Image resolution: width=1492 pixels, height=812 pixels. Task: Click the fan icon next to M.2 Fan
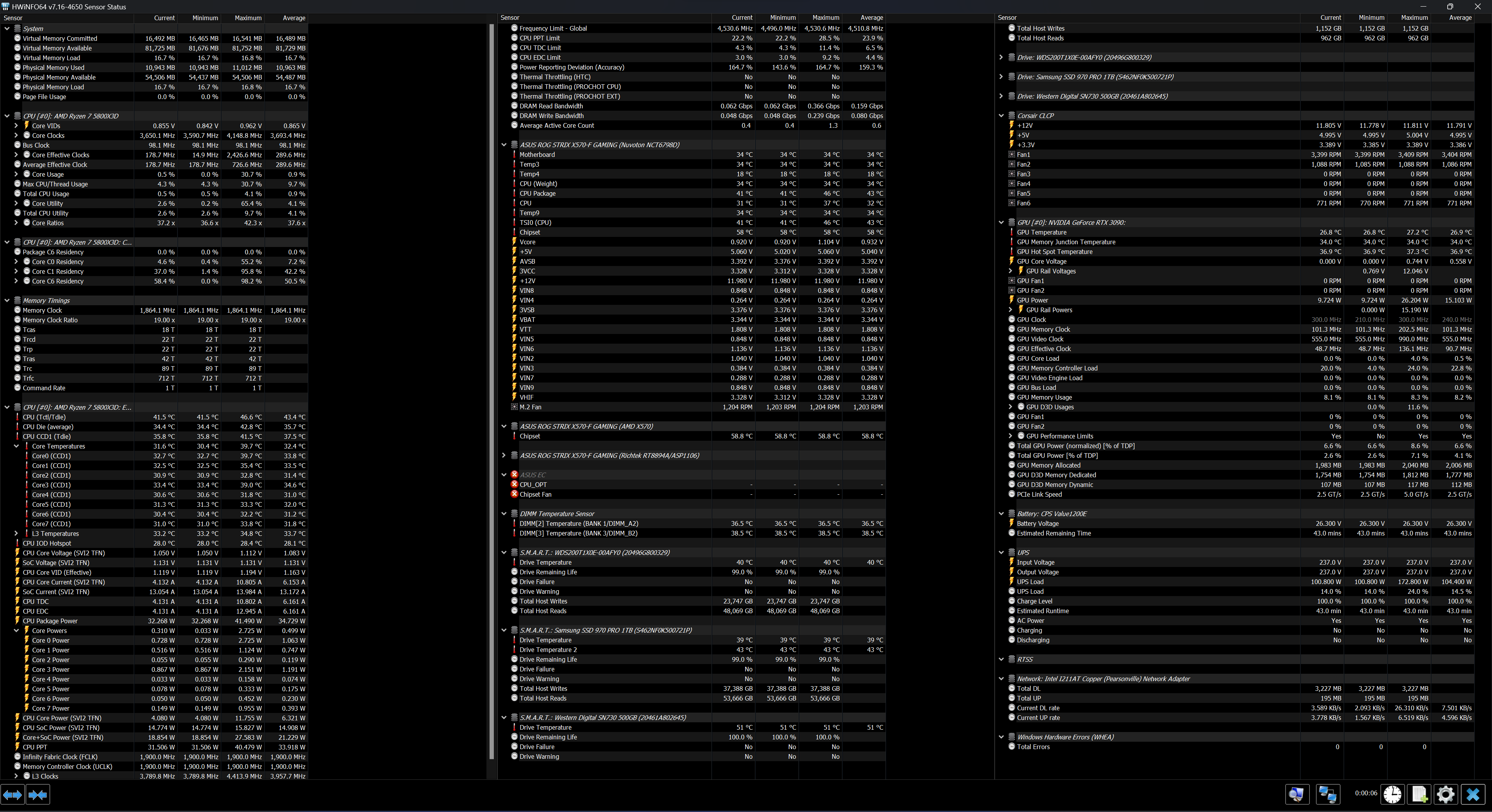pos(514,407)
